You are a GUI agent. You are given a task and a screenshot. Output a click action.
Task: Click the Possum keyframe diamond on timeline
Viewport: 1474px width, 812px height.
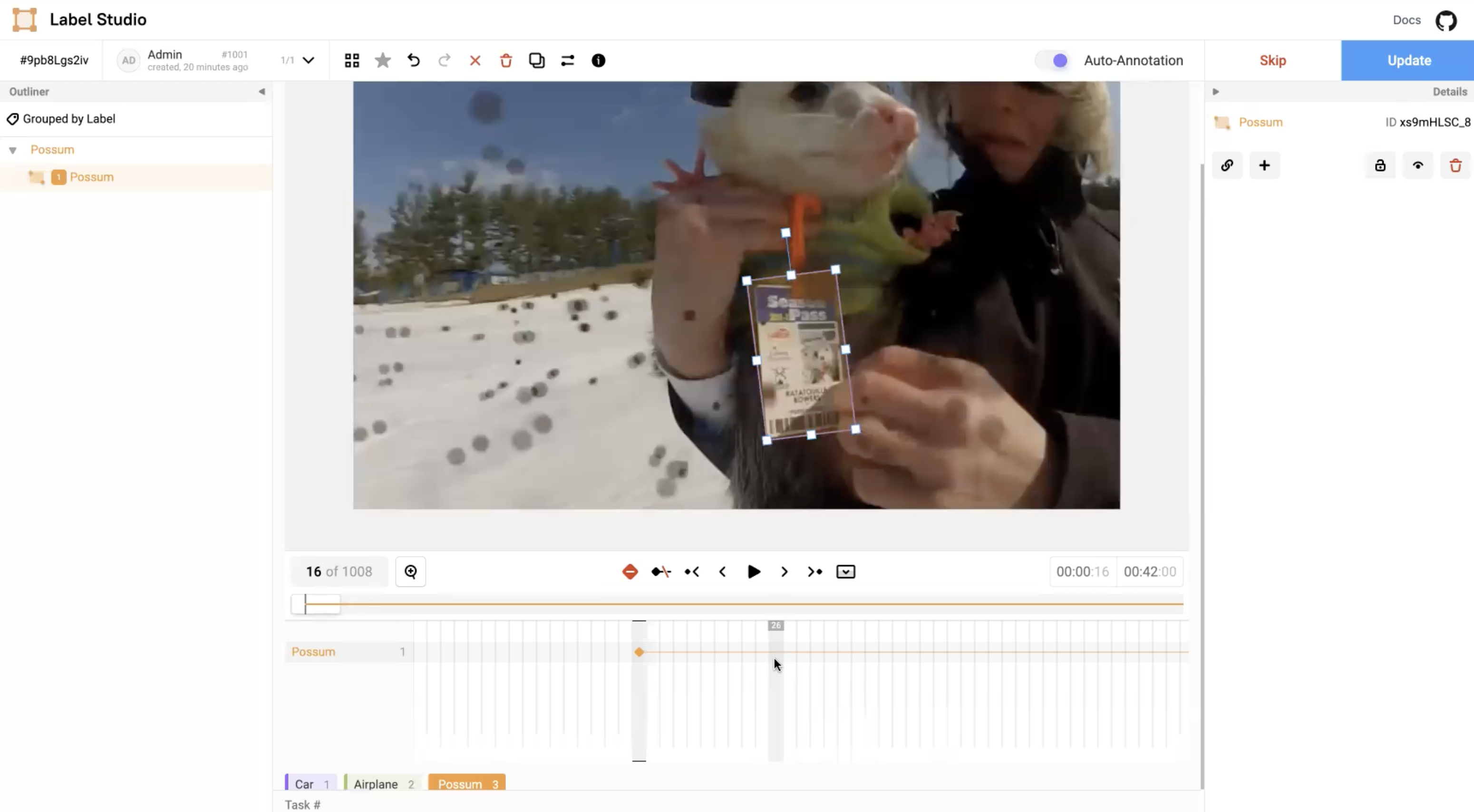(639, 652)
